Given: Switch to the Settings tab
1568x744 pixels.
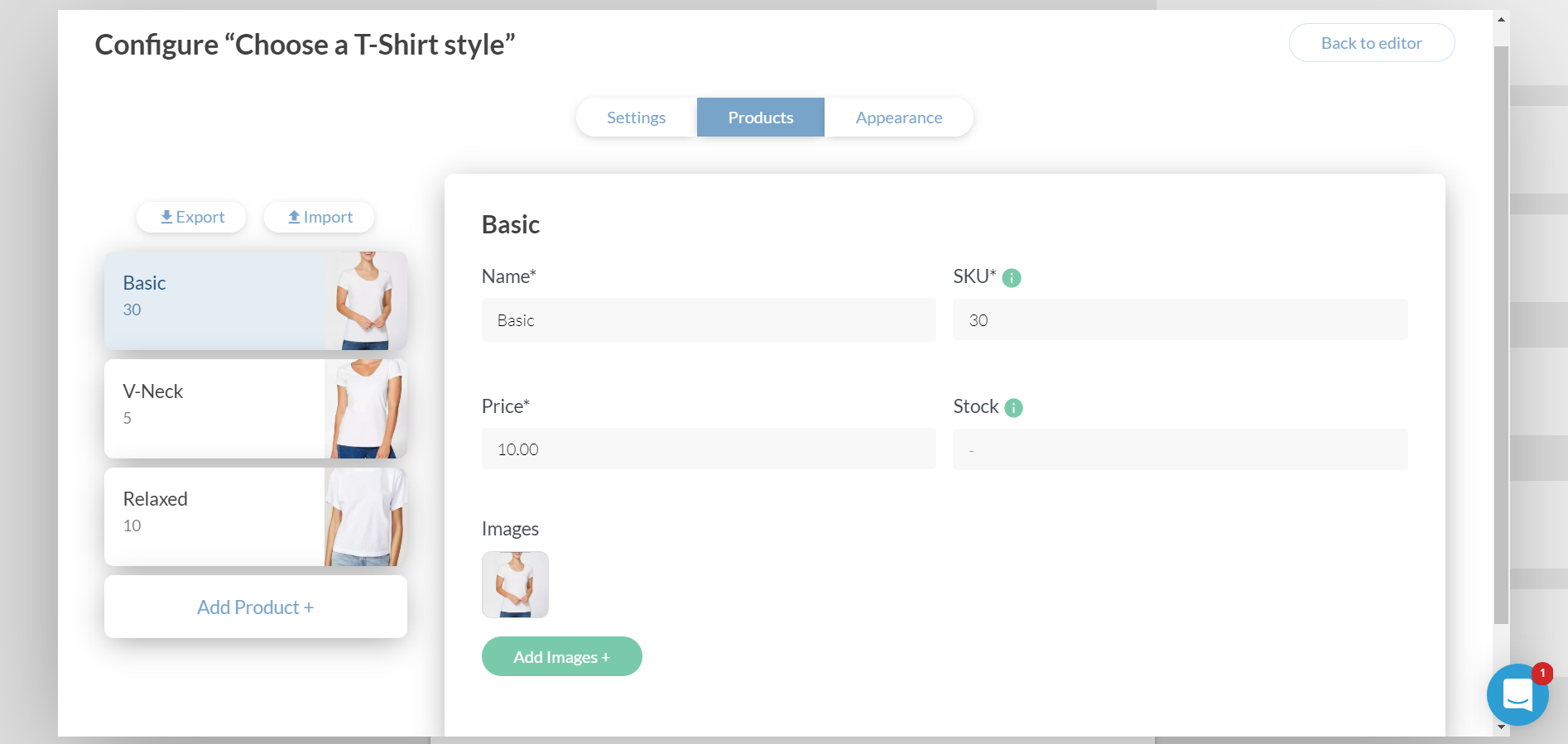Looking at the screenshot, I should [636, 118].
